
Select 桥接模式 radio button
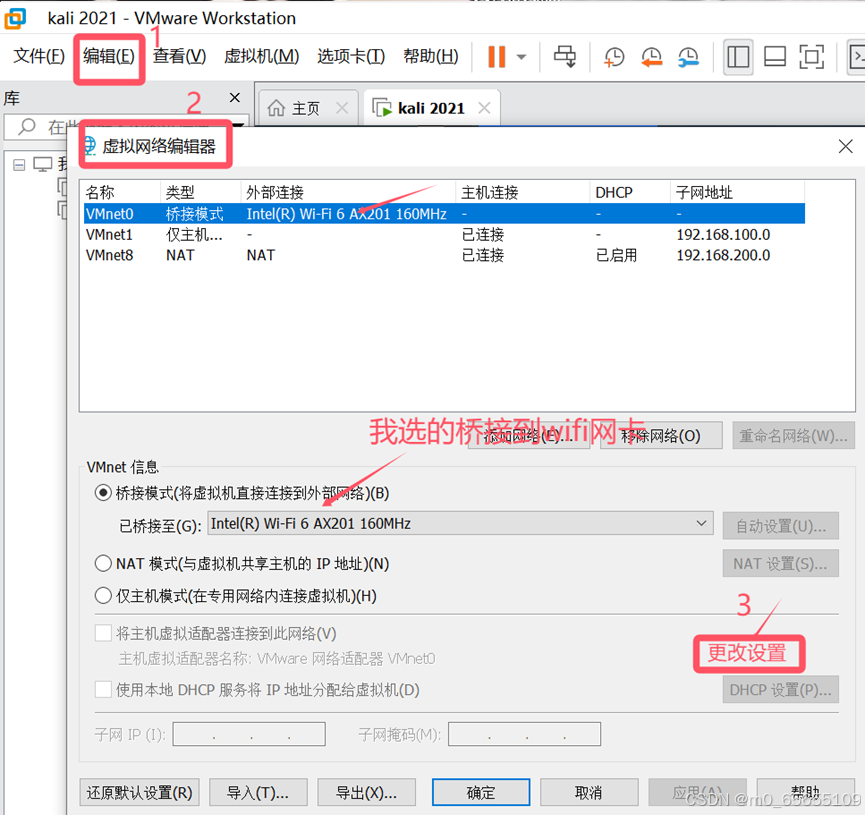coord(103,492)
